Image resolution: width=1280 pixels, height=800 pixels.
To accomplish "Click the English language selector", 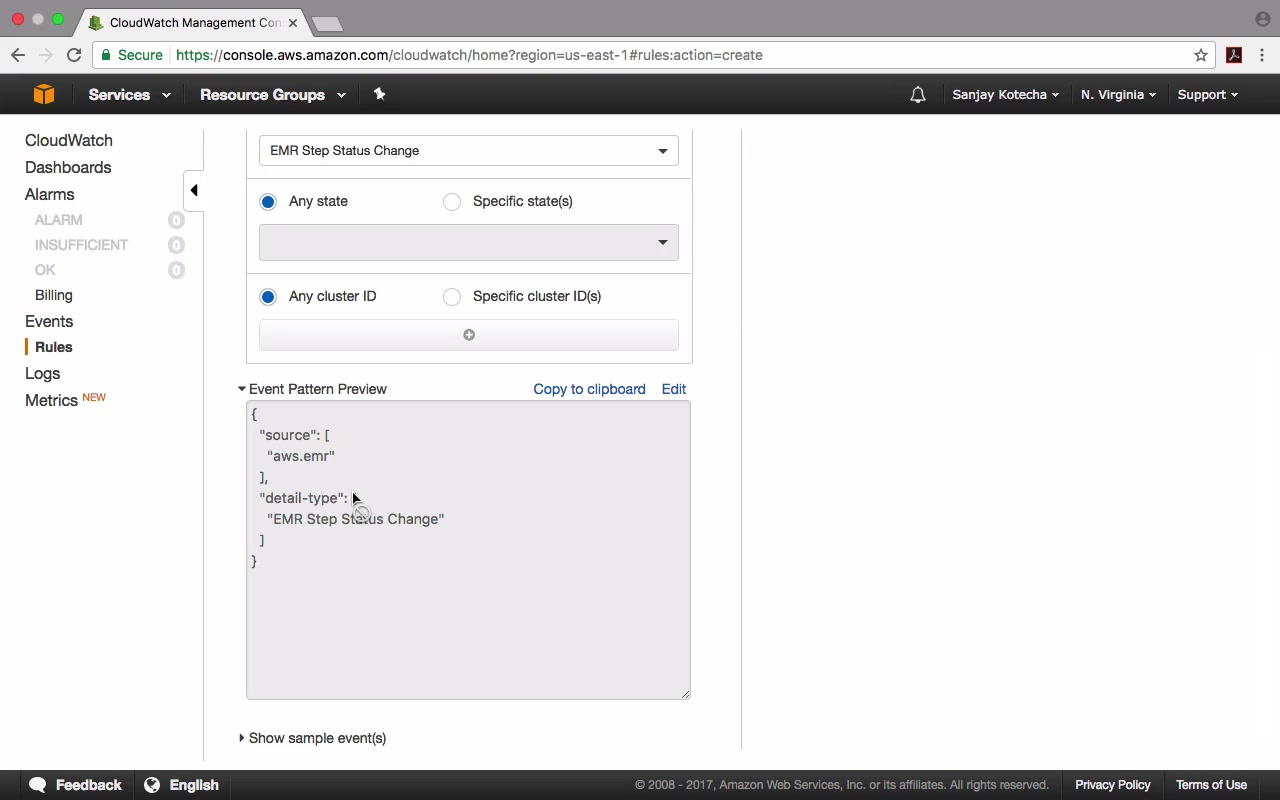I will click(182, 785).
